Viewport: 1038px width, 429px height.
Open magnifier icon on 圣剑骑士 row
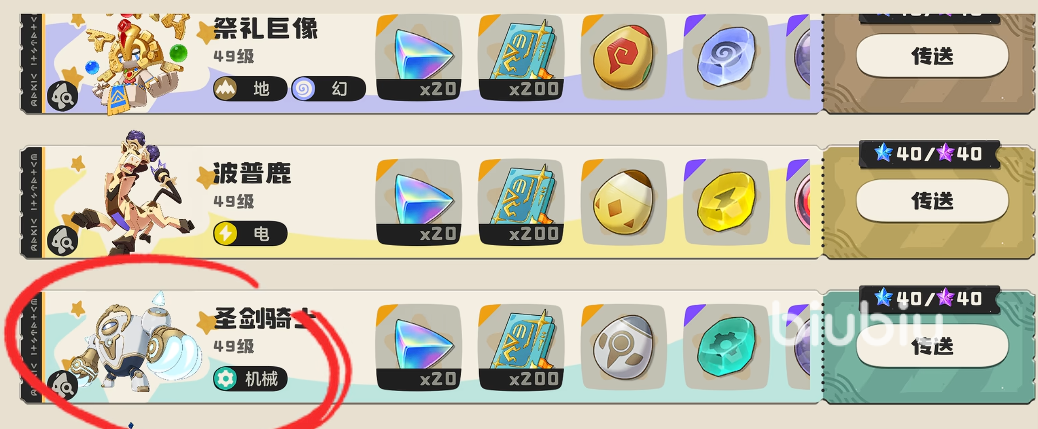point(63,385)
